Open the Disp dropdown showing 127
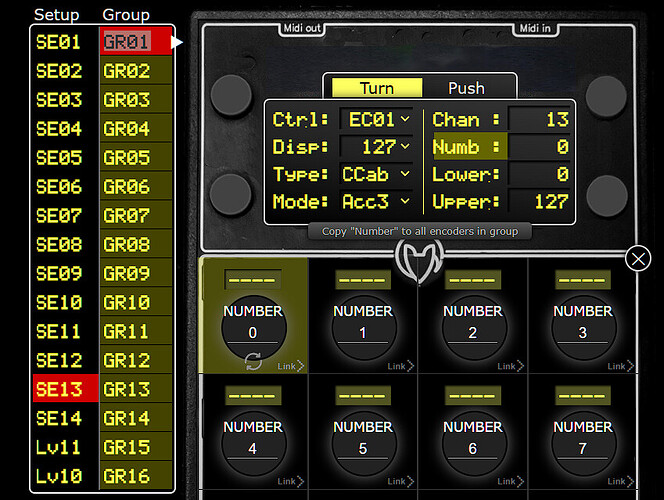Image resolution: width=664 pixels, height=500 pixels. coord(376,147)
